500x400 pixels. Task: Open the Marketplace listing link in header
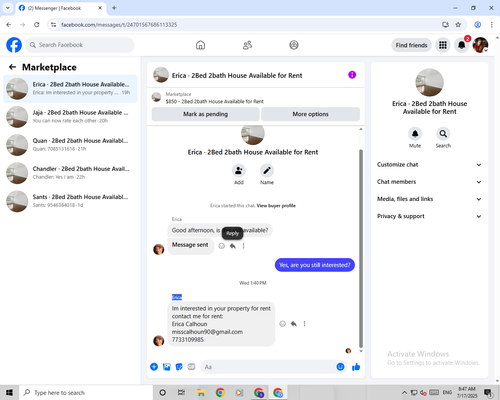click(214, 101)
